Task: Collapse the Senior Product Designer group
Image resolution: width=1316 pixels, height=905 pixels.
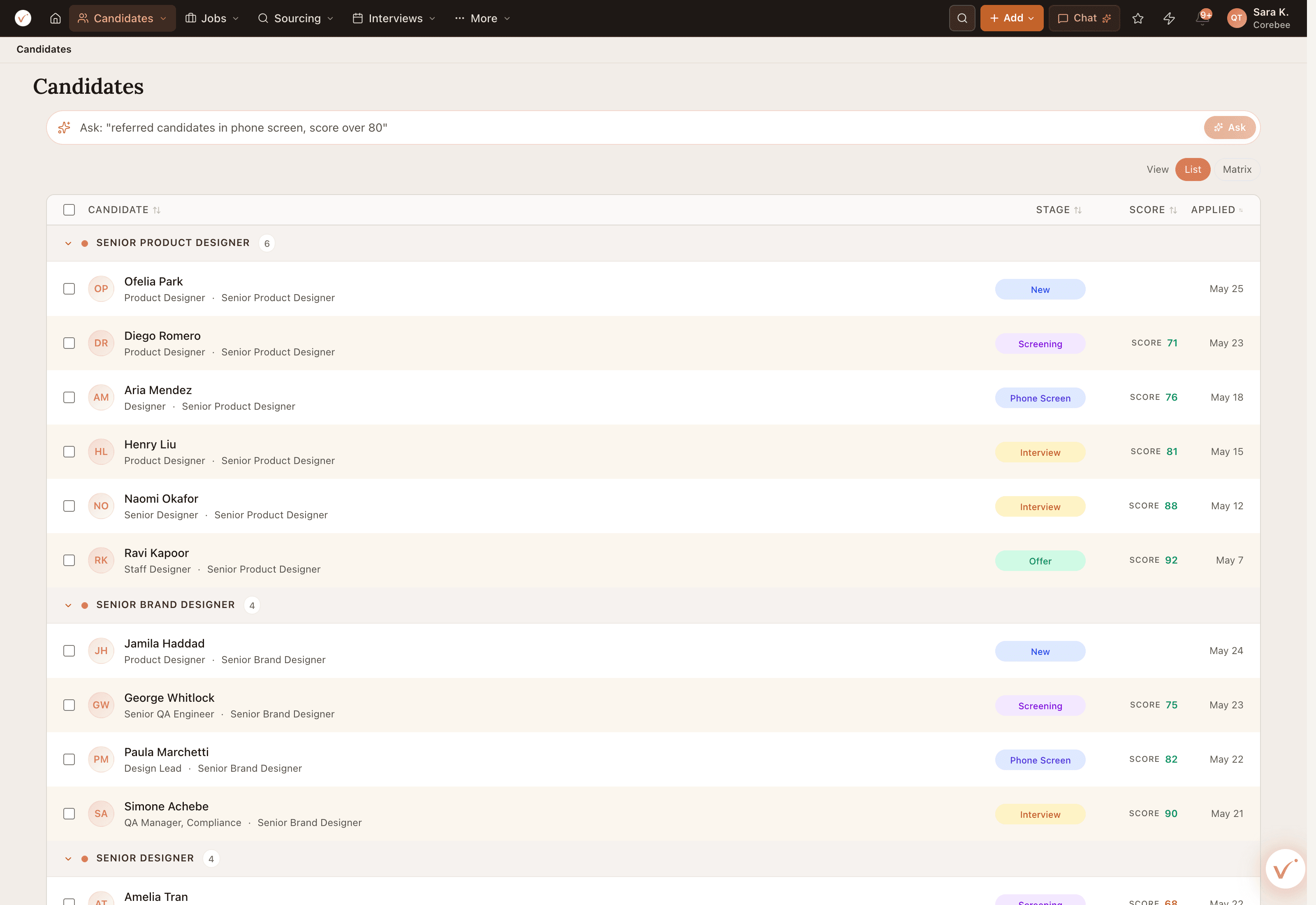Action: [x=68, y=243]
